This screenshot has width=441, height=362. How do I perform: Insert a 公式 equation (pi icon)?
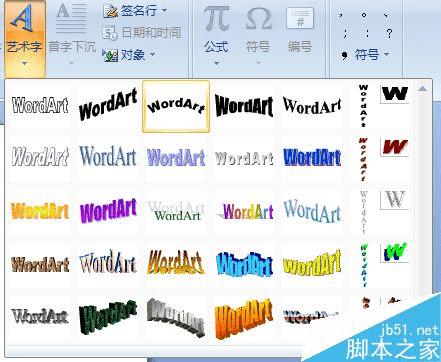coord(217,18)
